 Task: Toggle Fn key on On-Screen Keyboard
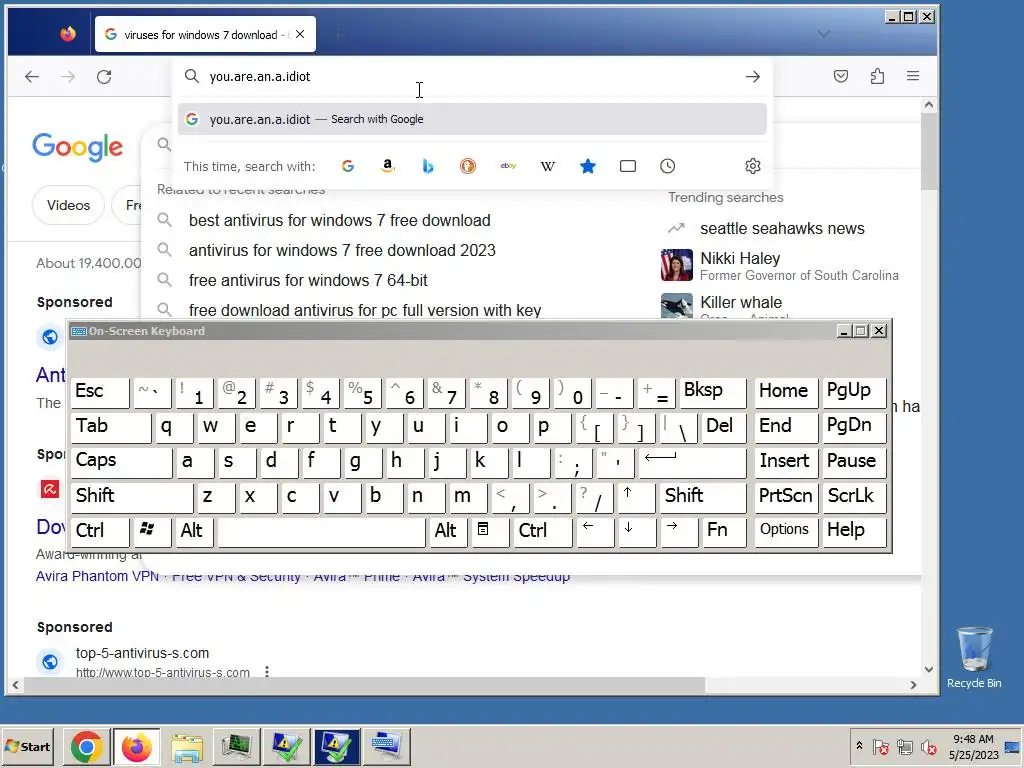tap(724, 532)
